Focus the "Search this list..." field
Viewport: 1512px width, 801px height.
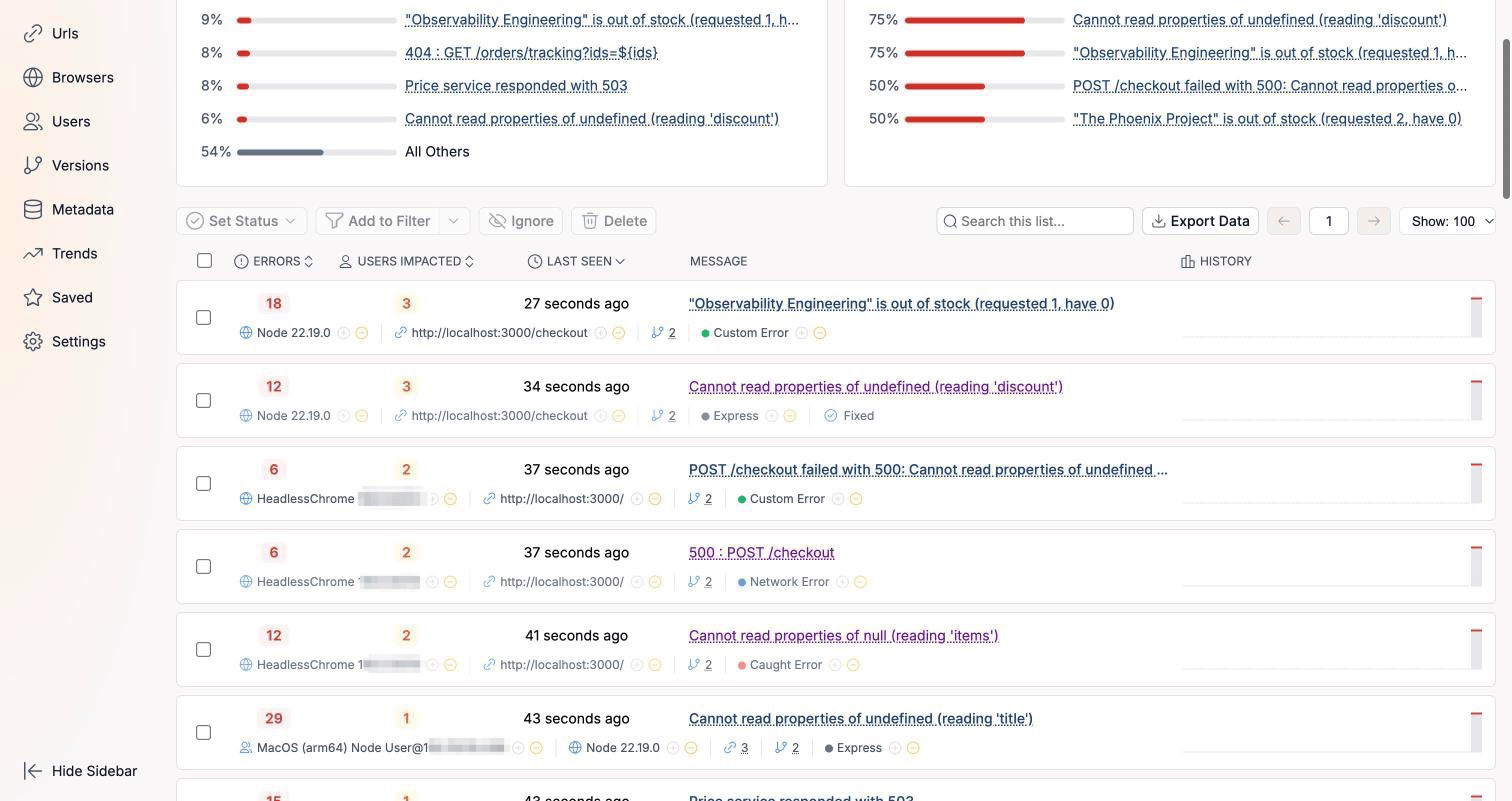pyautogui.click(x=1035, y=221)
